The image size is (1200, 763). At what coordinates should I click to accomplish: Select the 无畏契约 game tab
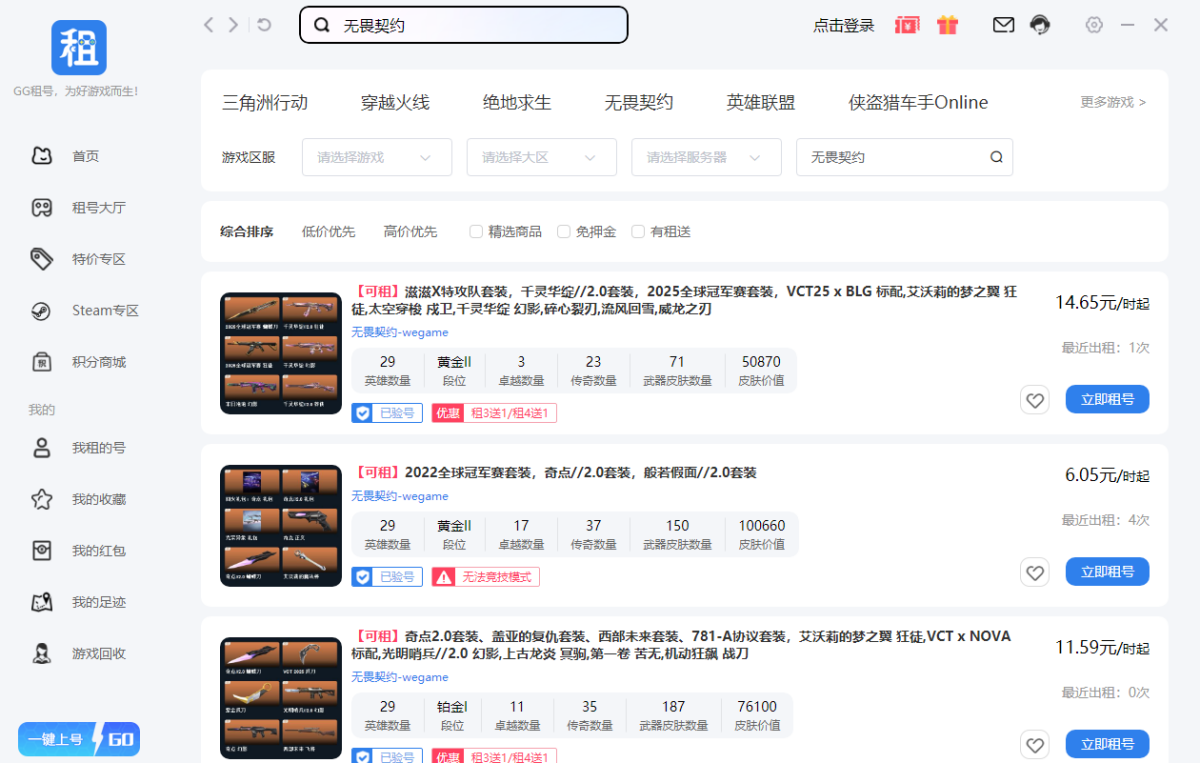click(639, 102)
